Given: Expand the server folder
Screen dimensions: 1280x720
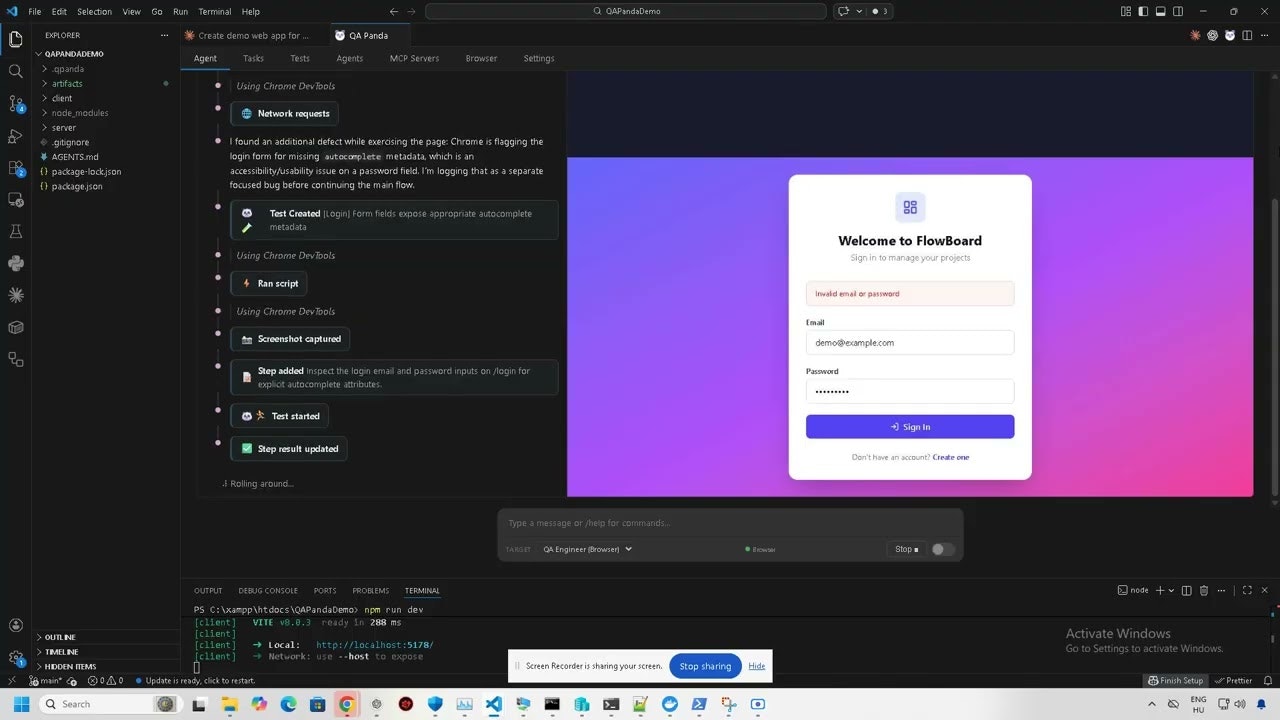Looking at the screenshot, I should click(63, 128).
